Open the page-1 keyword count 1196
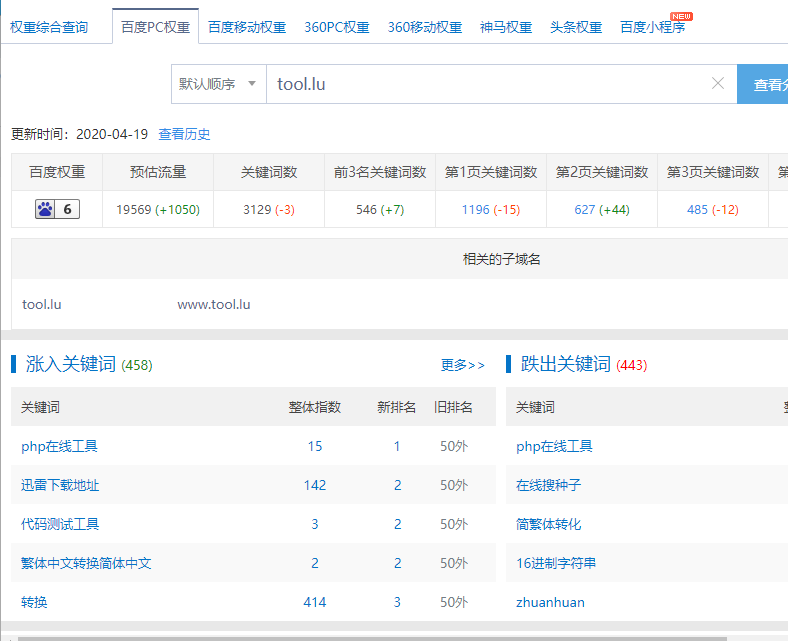 475,210
